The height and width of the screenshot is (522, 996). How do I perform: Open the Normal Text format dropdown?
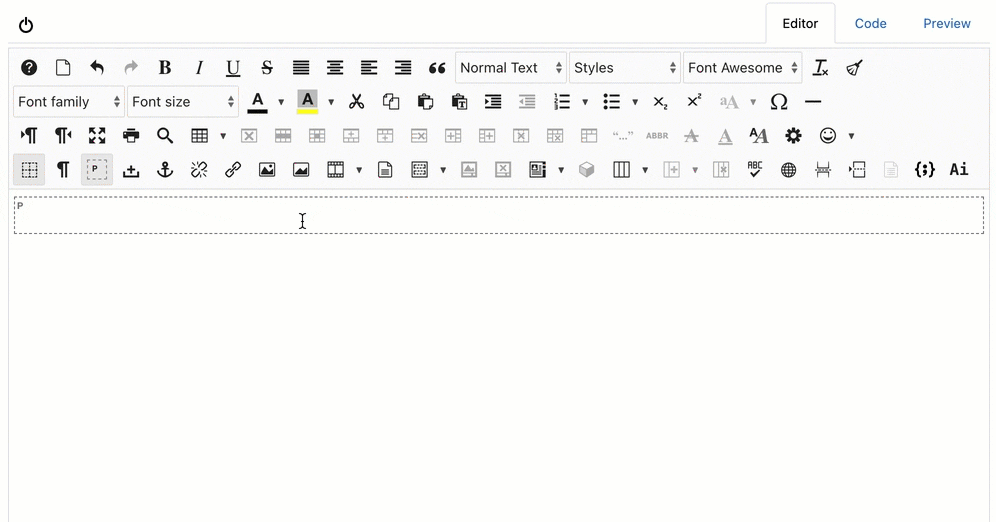[x=511, y=68]
